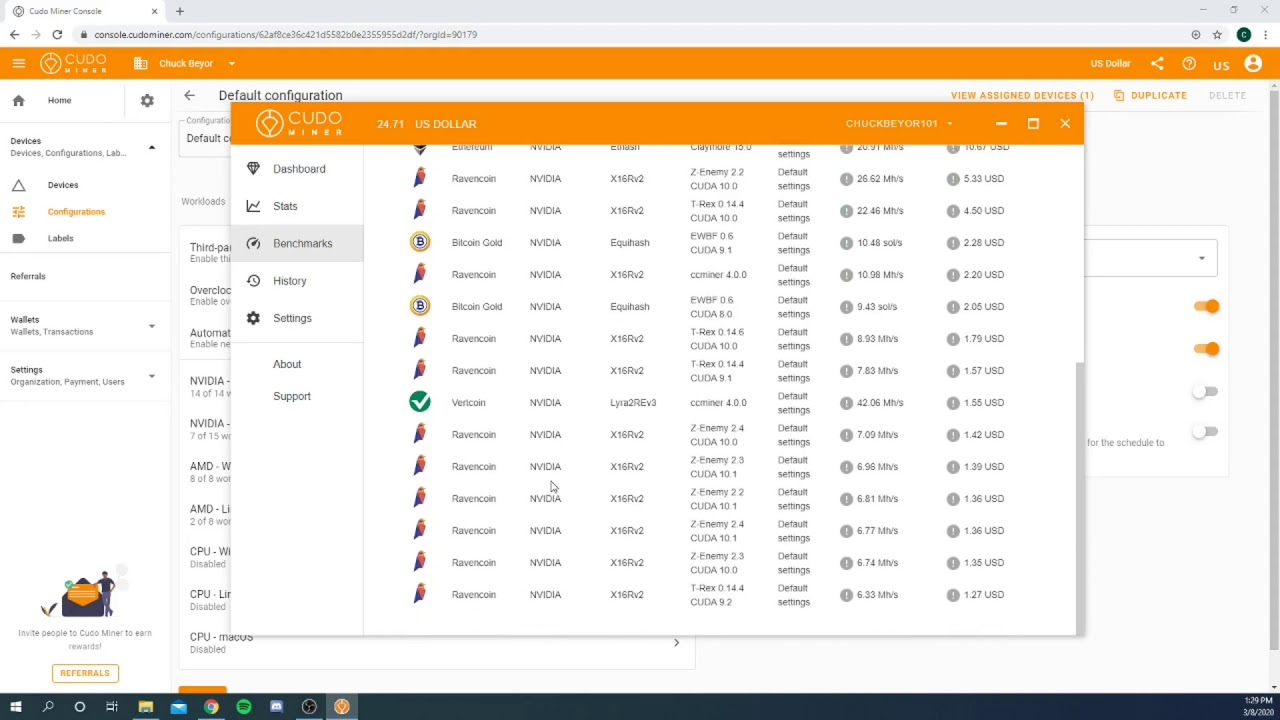Expand the Wallets section in sidebar
Screen dimensions: 1280x720
pos(152,326)
